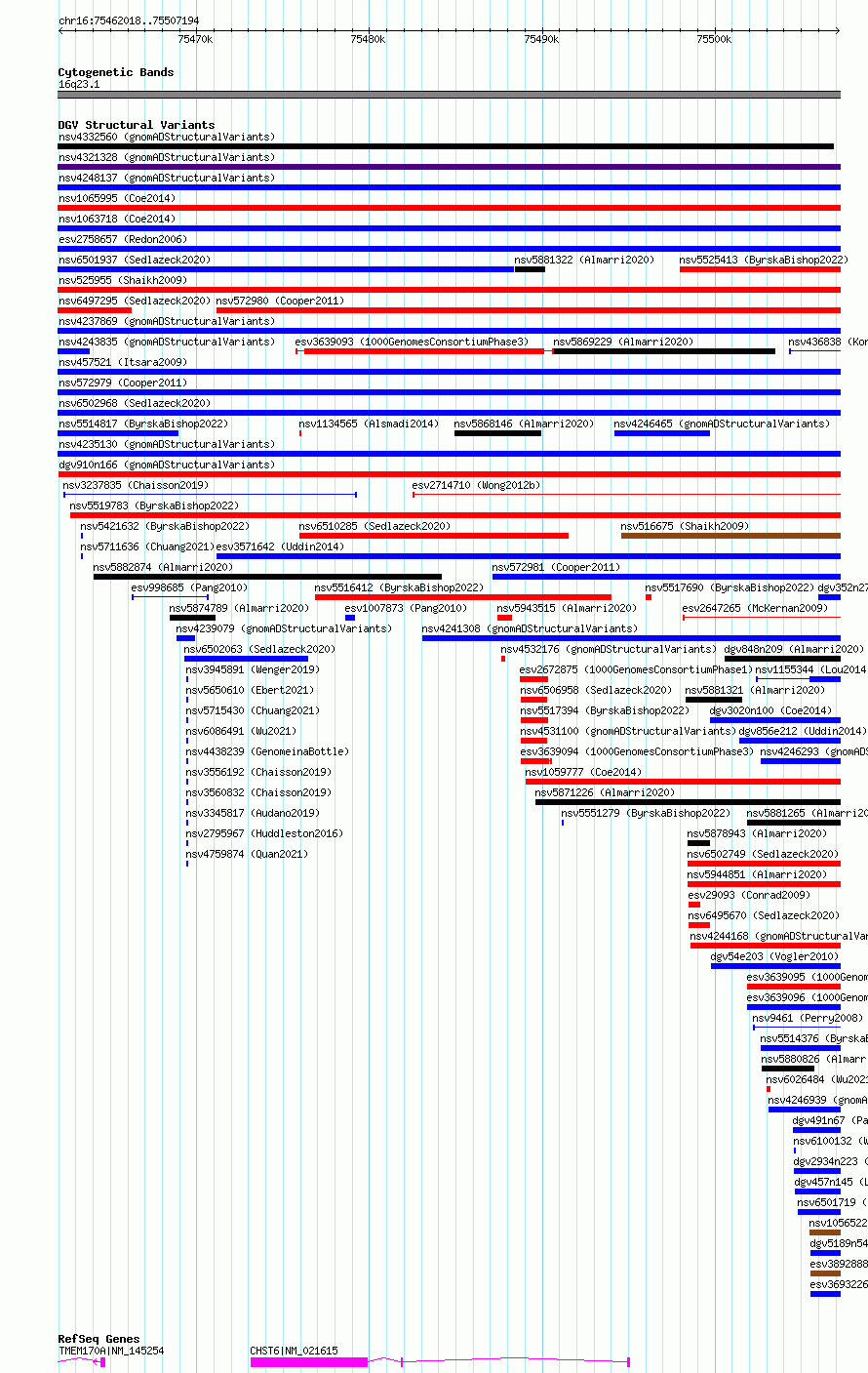The height and width of the screenshot is (1373, 868).
Task: Click nsv6510285 (Sedlazeck2020) label
Action: coord(375,526)
